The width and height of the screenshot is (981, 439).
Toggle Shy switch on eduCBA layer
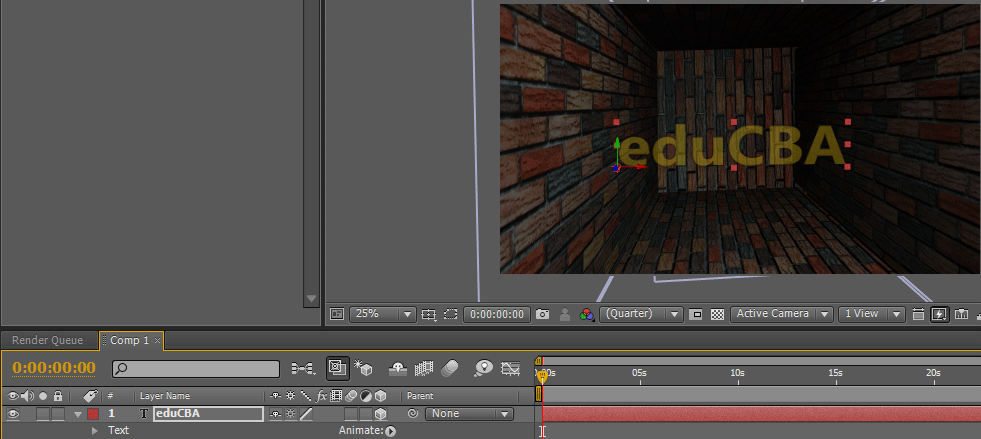point(275,413)
